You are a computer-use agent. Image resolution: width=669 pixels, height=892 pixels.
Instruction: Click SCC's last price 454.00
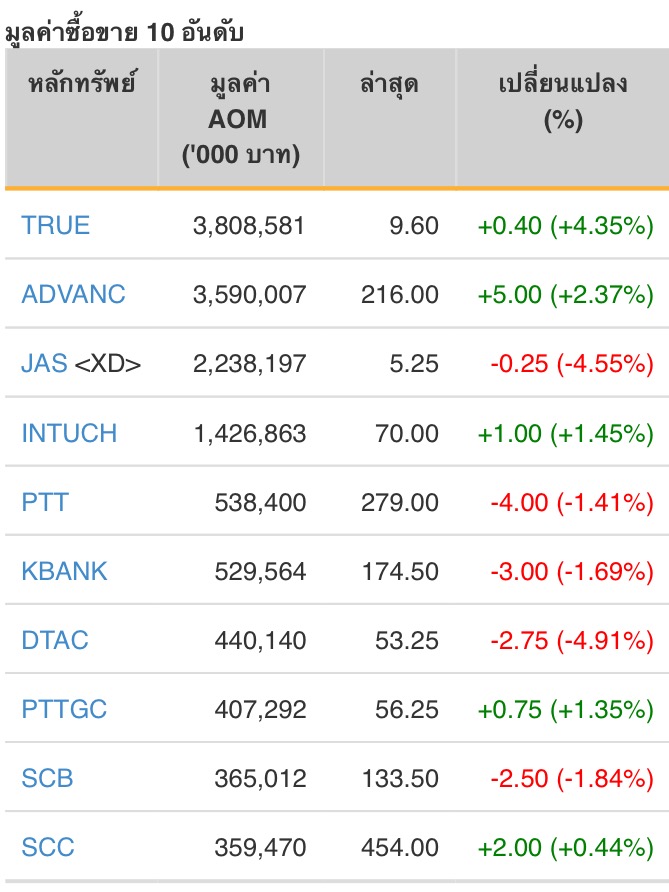point(403,848)
